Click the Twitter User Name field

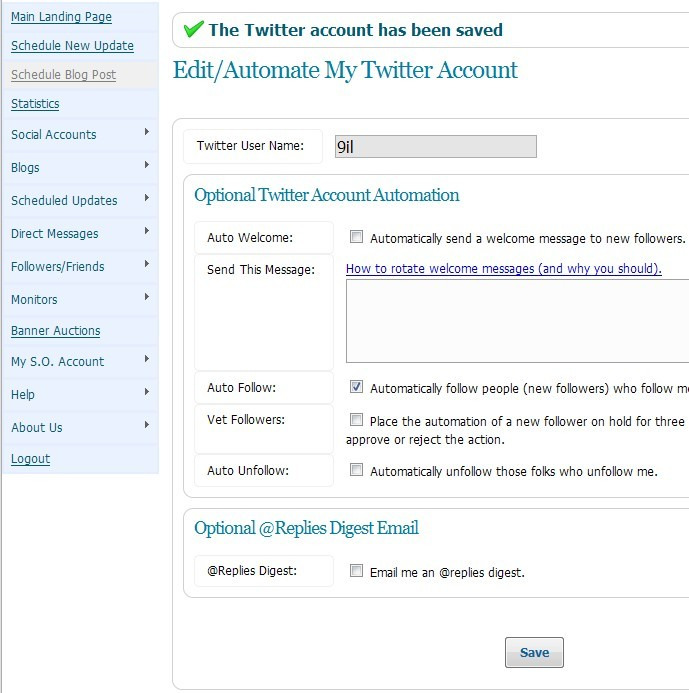click(x=436, y=146)
